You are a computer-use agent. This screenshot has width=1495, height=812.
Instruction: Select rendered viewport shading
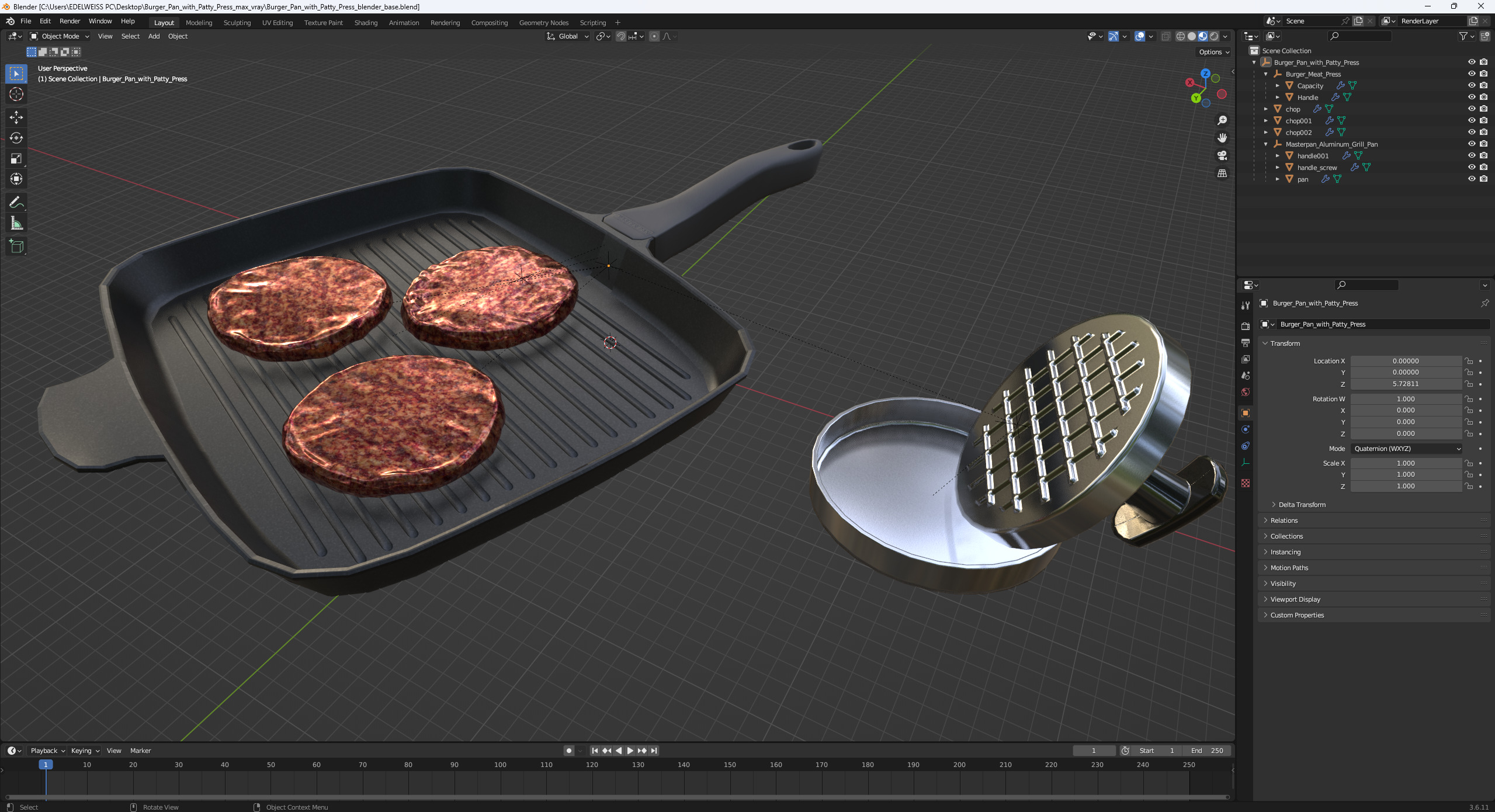click(1214, 36)
